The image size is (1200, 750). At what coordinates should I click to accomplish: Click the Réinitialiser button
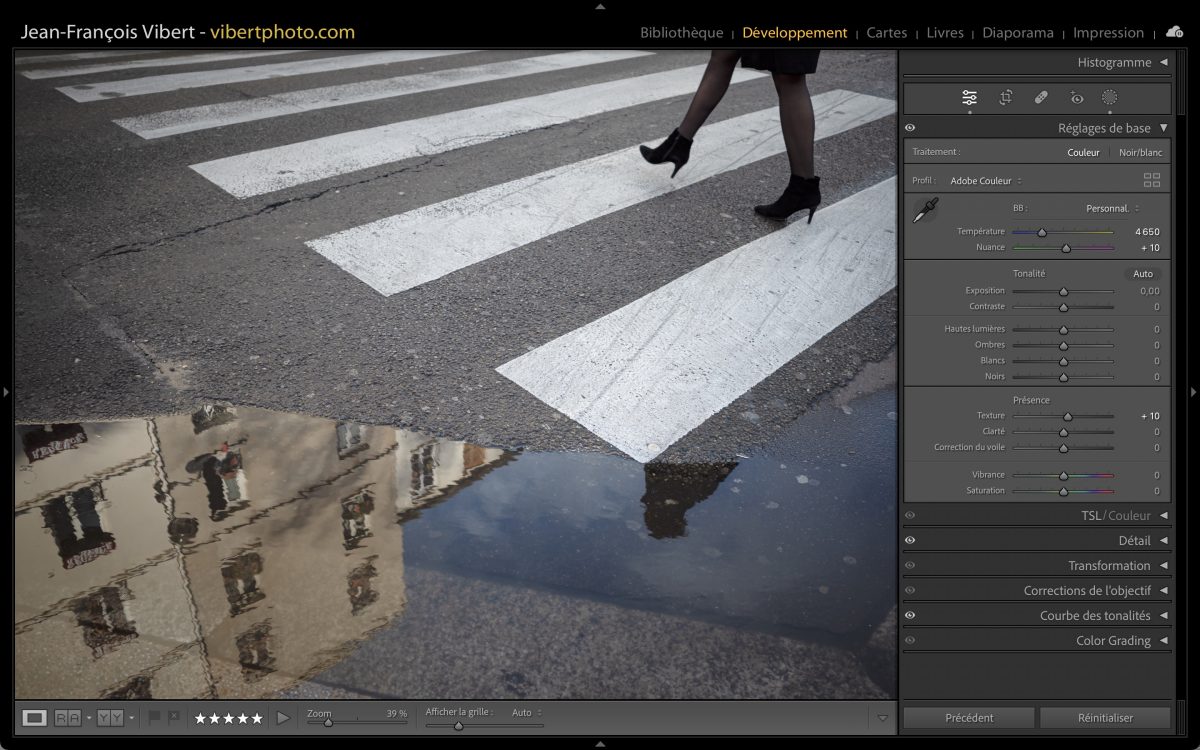pos(1105,718)
